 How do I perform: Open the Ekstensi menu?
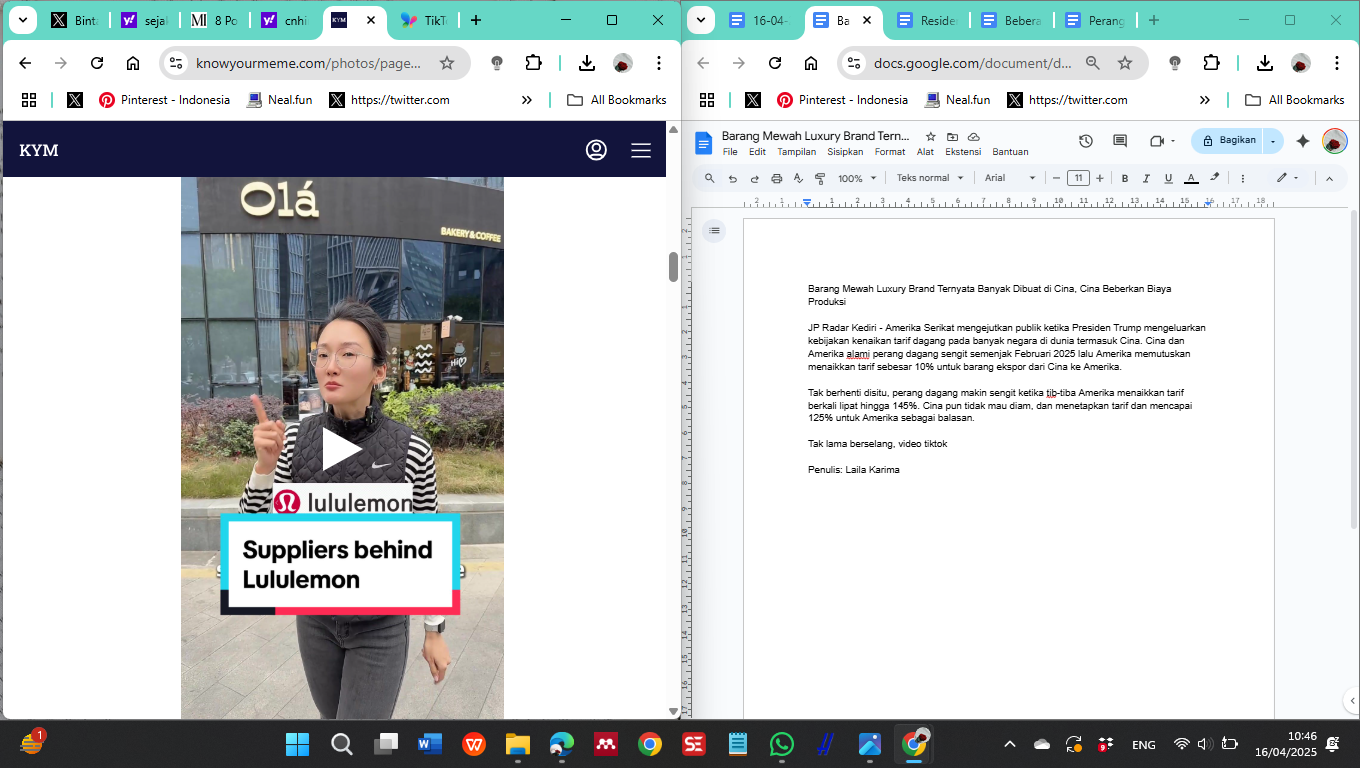click(963, 152)
